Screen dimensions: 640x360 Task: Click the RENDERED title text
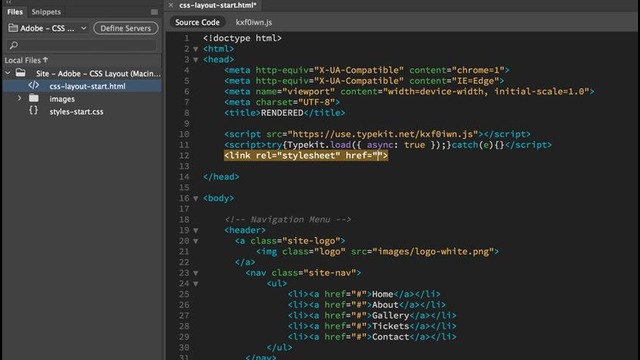[282, 113]
